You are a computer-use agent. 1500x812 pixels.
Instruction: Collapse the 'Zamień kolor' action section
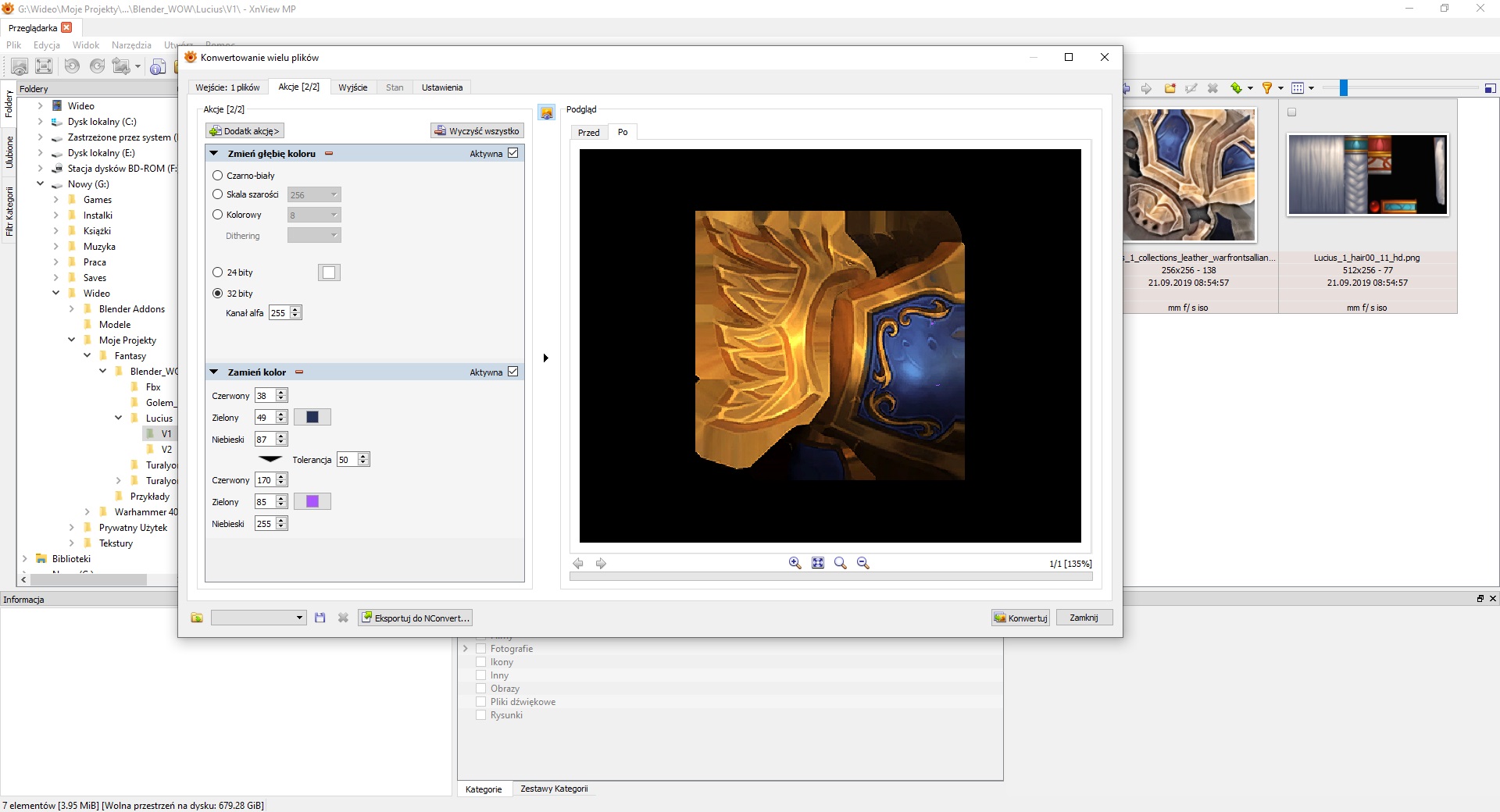click(x=214, y=372)
